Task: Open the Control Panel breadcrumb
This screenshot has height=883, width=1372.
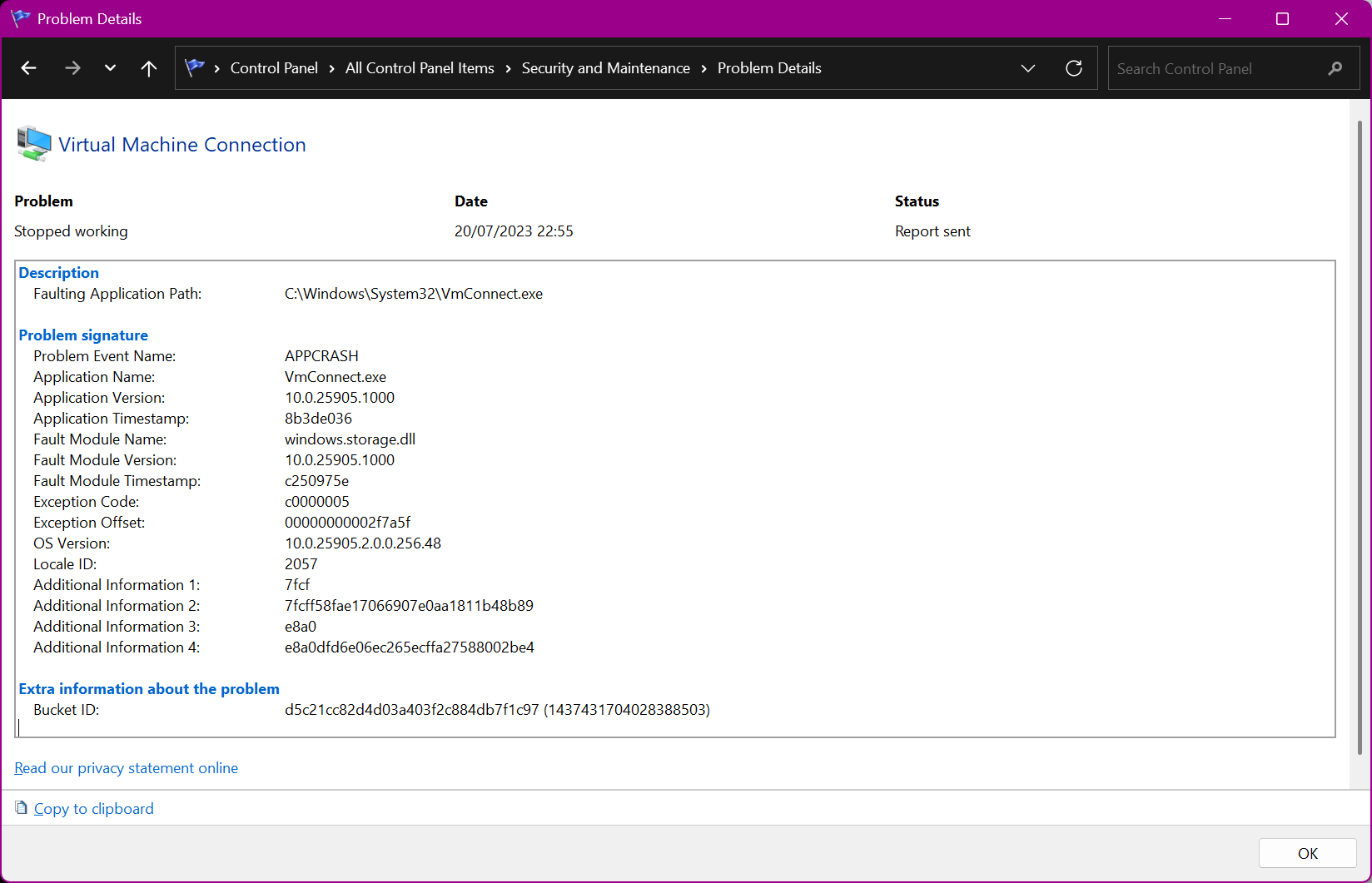Action: click(274, 68)
